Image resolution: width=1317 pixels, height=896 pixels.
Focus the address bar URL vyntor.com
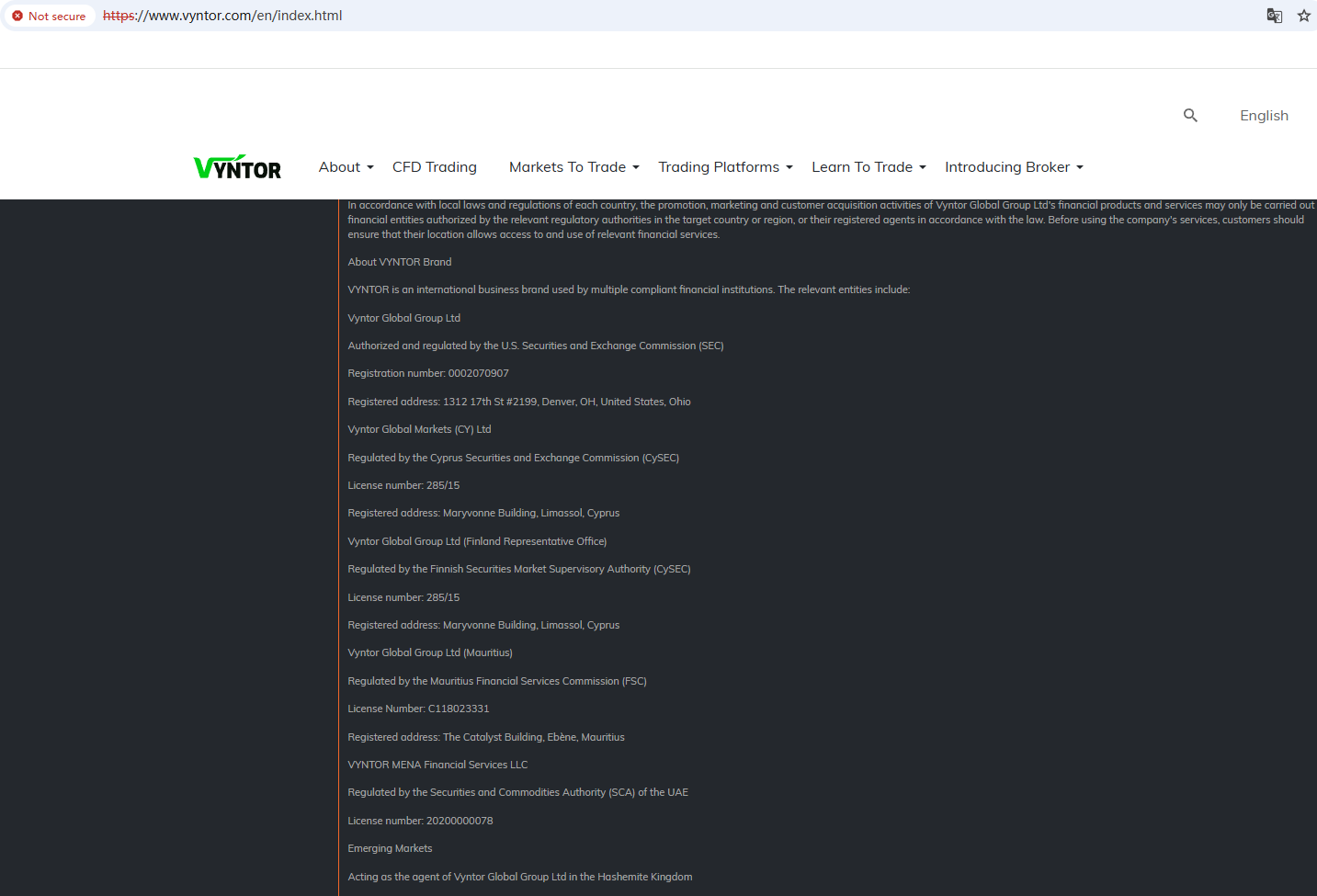pos(222,16)
